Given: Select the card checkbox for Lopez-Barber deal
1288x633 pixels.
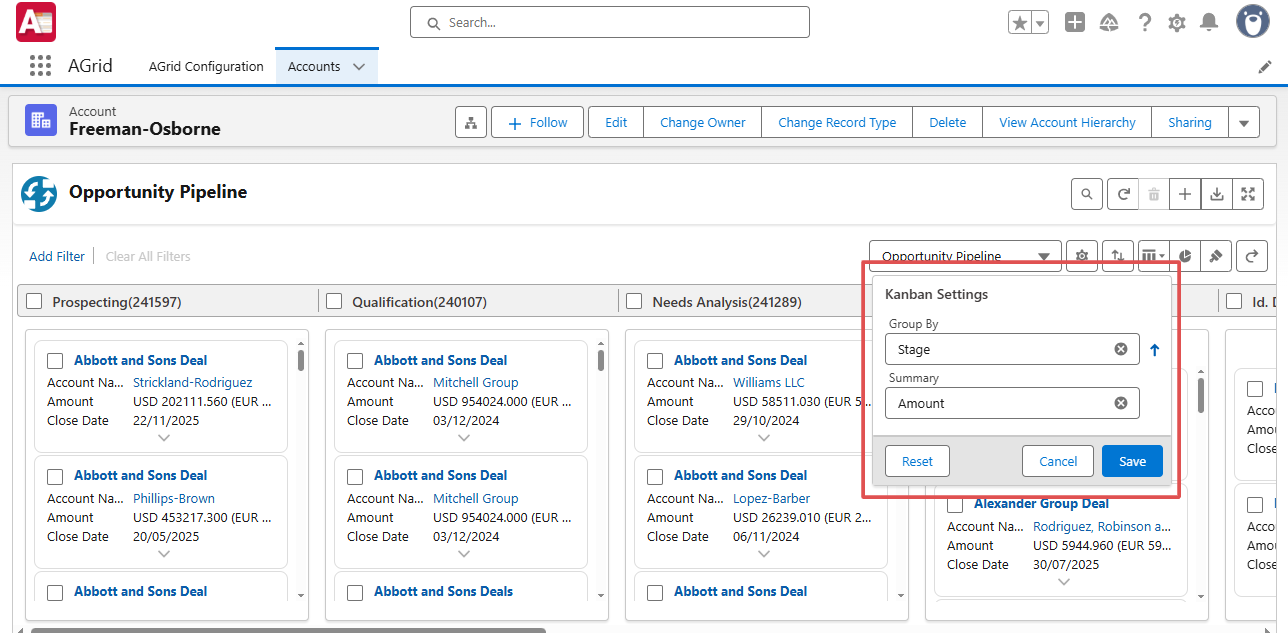Looking at the screenshot, I should coord(655,476).
